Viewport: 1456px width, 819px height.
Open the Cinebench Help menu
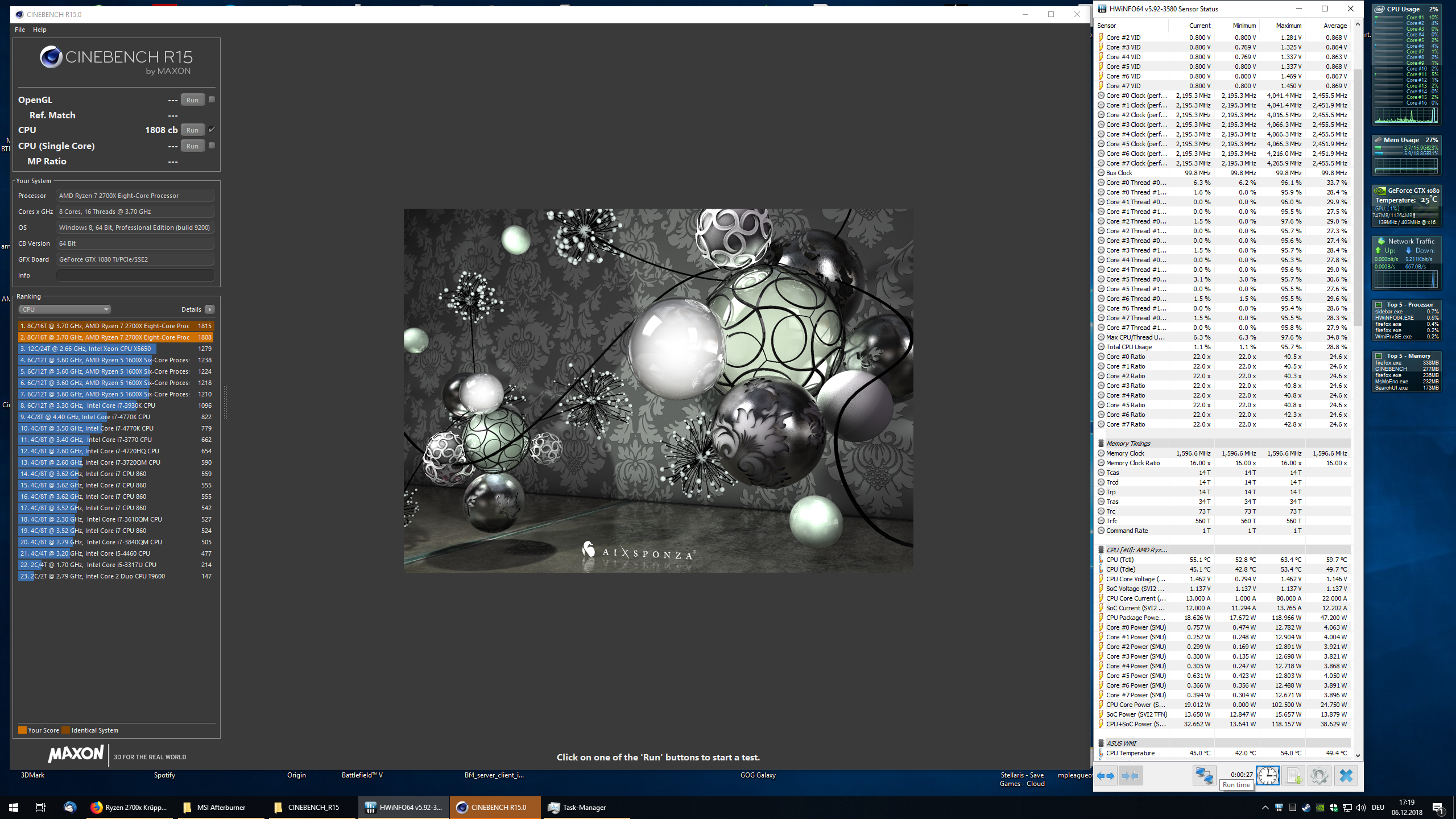click(x=40, y=30)
